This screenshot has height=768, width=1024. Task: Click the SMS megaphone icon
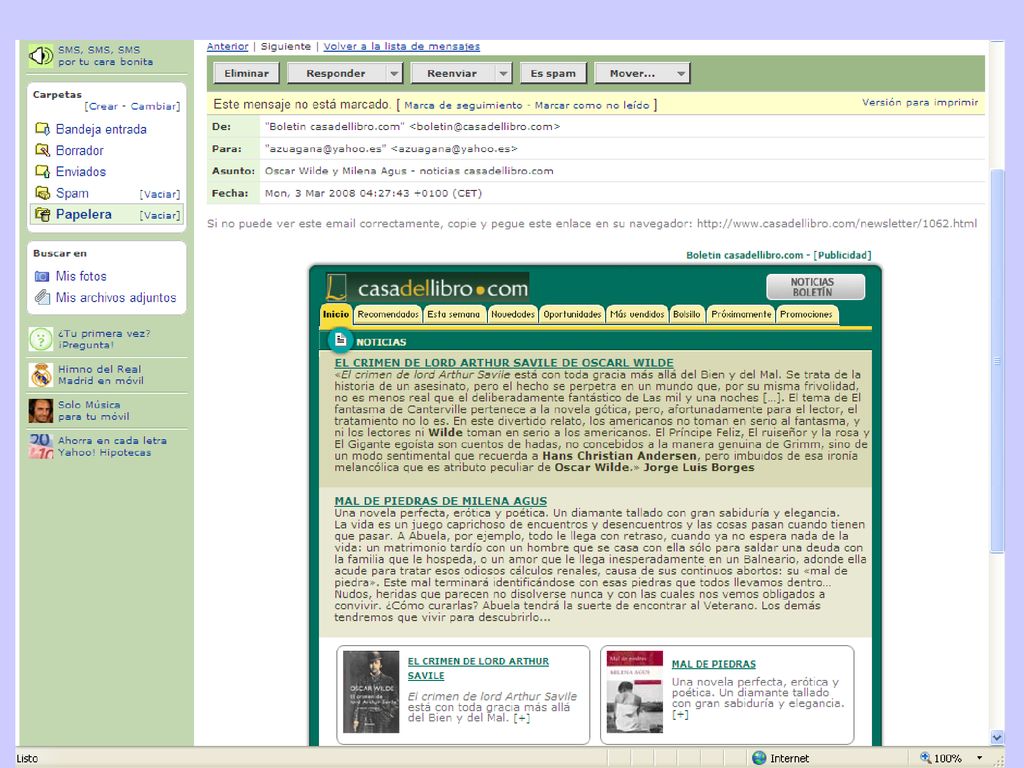tap(40, 56)
